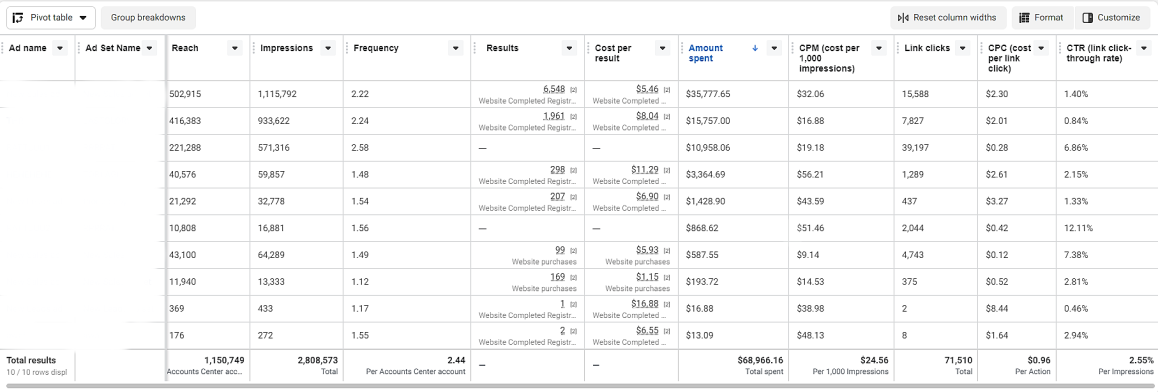Click the attribution icon beside 169 purchases
This screenshot has width=1158, height=392.
point(573,278)
